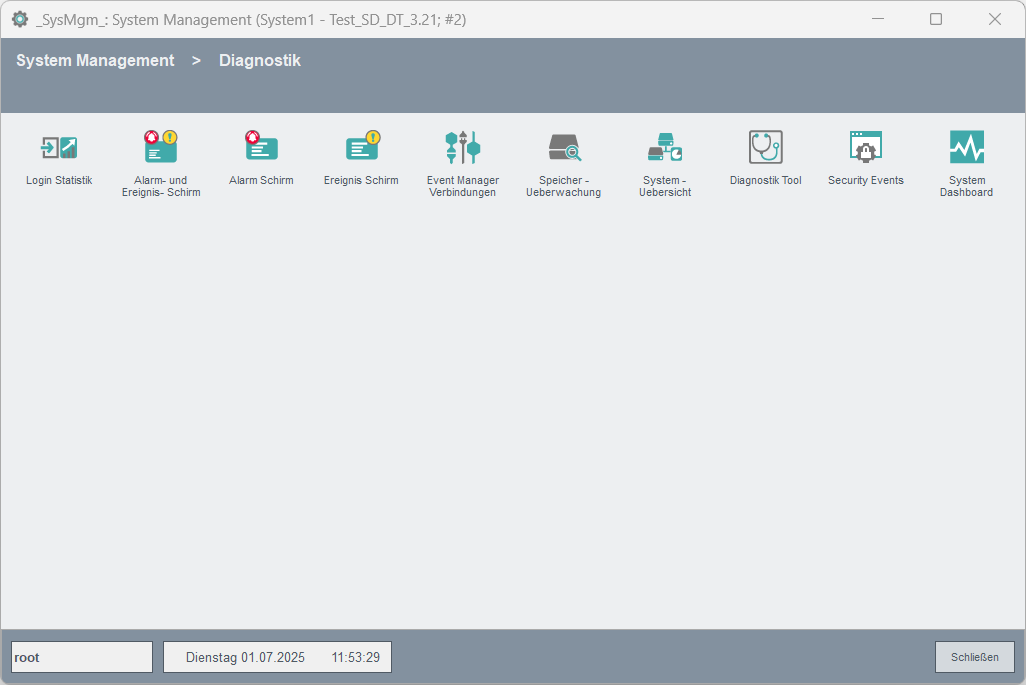Click the Diagnostik breadcrumb item
Viewport: 1026px width, 685px height.
(260, 61)
